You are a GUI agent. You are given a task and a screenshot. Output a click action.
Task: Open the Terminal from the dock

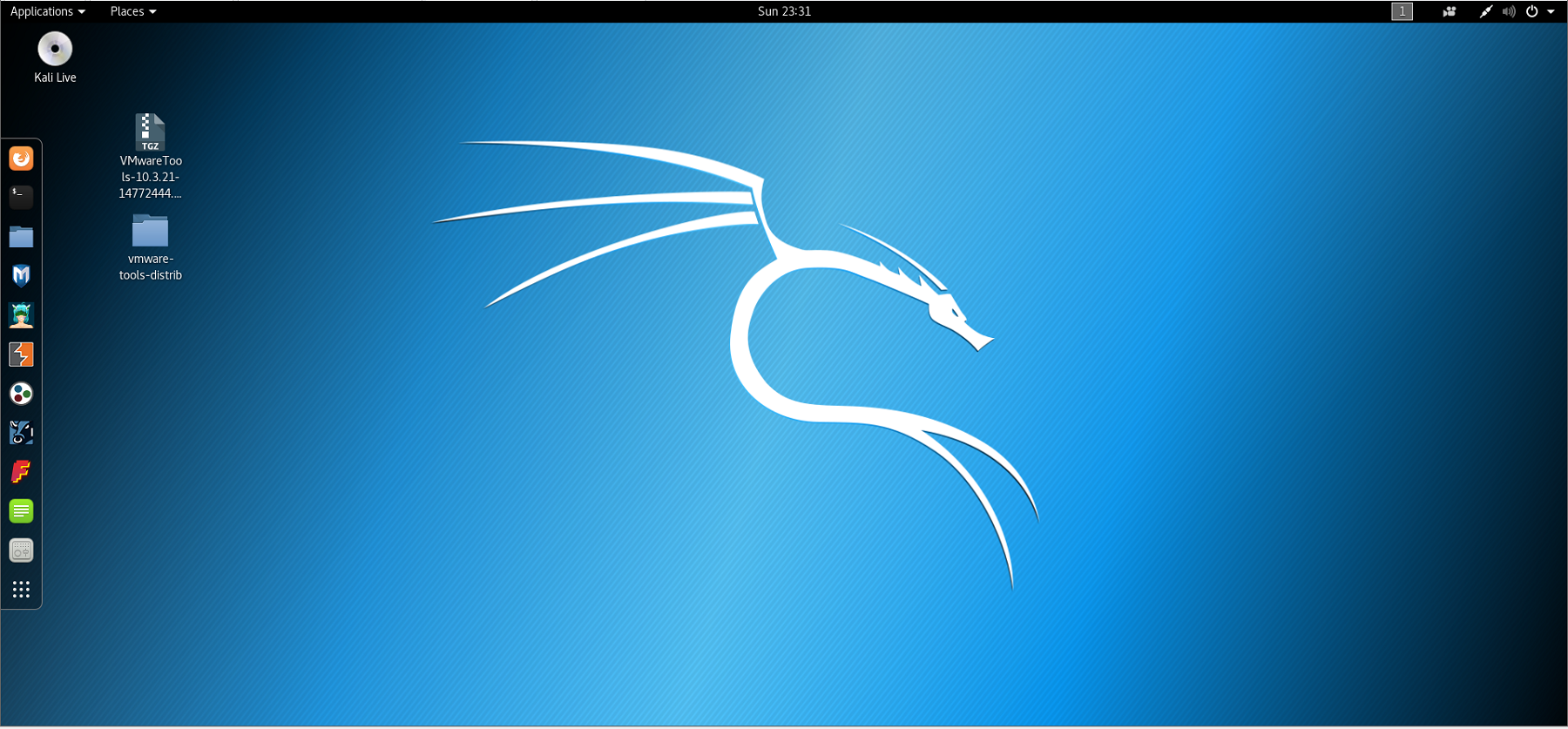(x=21, y=198)
